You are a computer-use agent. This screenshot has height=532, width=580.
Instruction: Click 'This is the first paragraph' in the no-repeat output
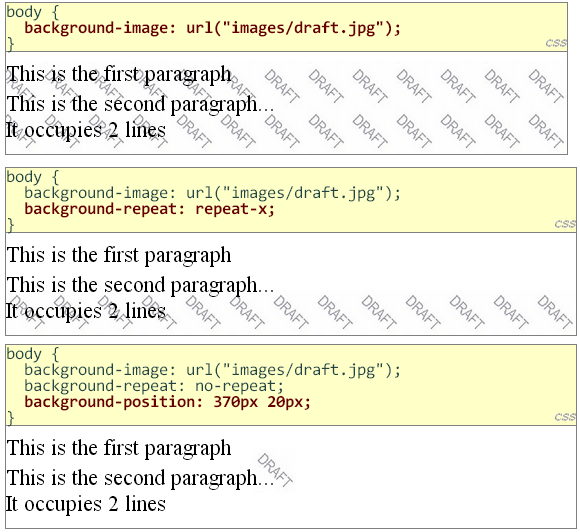click(x=119, y=448)
